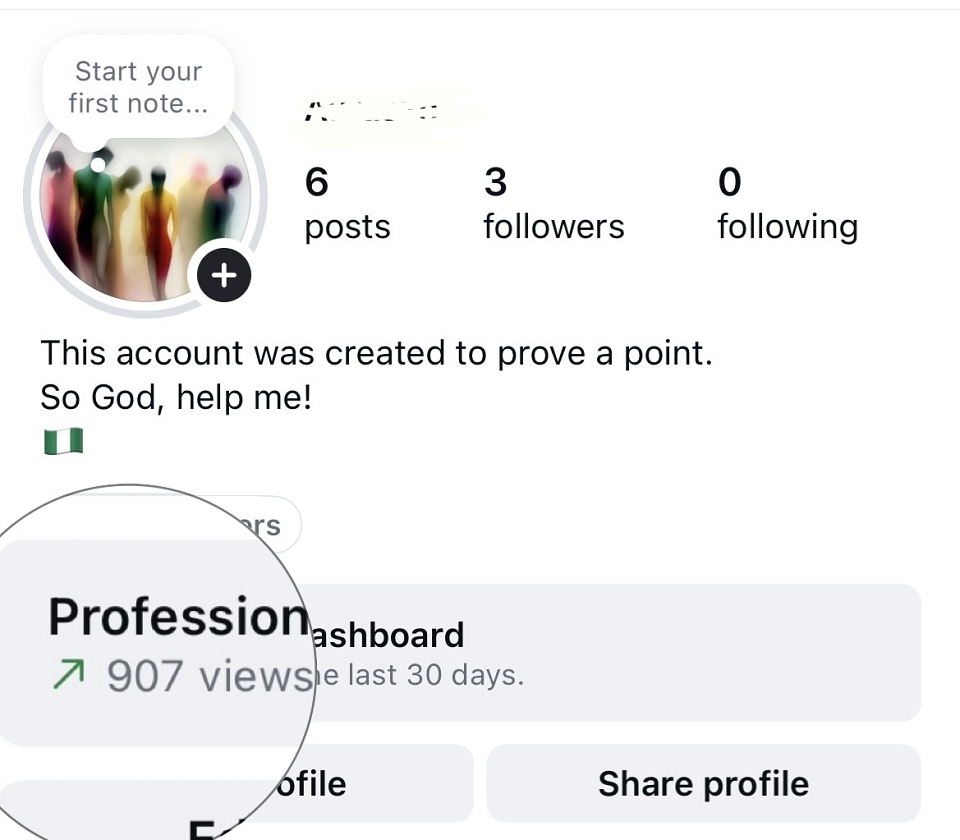Open the 0 following list
Viewport: 960px width, 840px height.
pos(787,204)
